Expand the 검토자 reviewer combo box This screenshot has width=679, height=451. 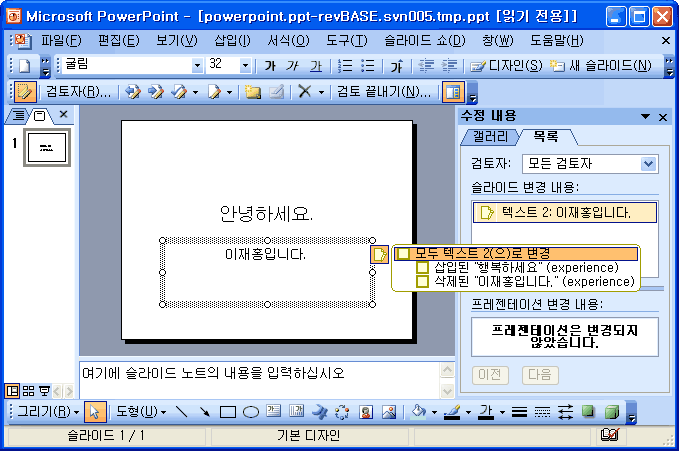coord(648,163)
